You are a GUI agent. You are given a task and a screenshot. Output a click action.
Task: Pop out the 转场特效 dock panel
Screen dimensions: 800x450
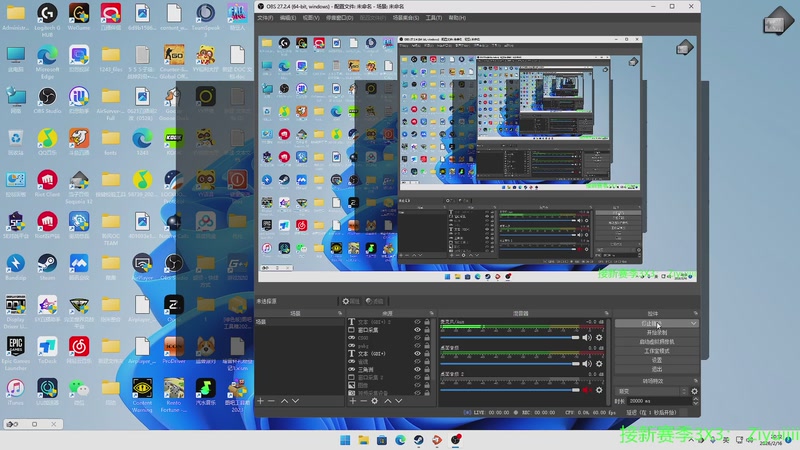[695, 381]
